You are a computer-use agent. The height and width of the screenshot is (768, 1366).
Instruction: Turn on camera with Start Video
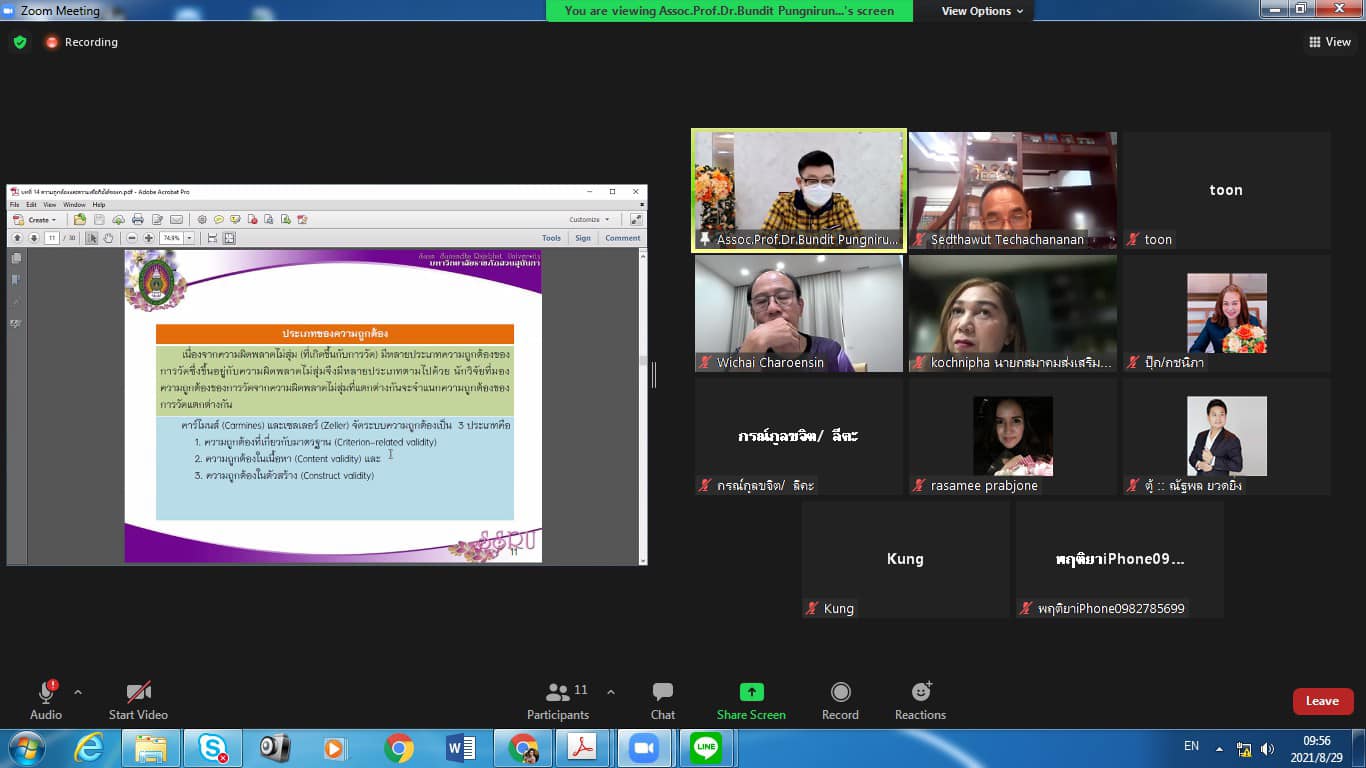click(x=138, y=700)
